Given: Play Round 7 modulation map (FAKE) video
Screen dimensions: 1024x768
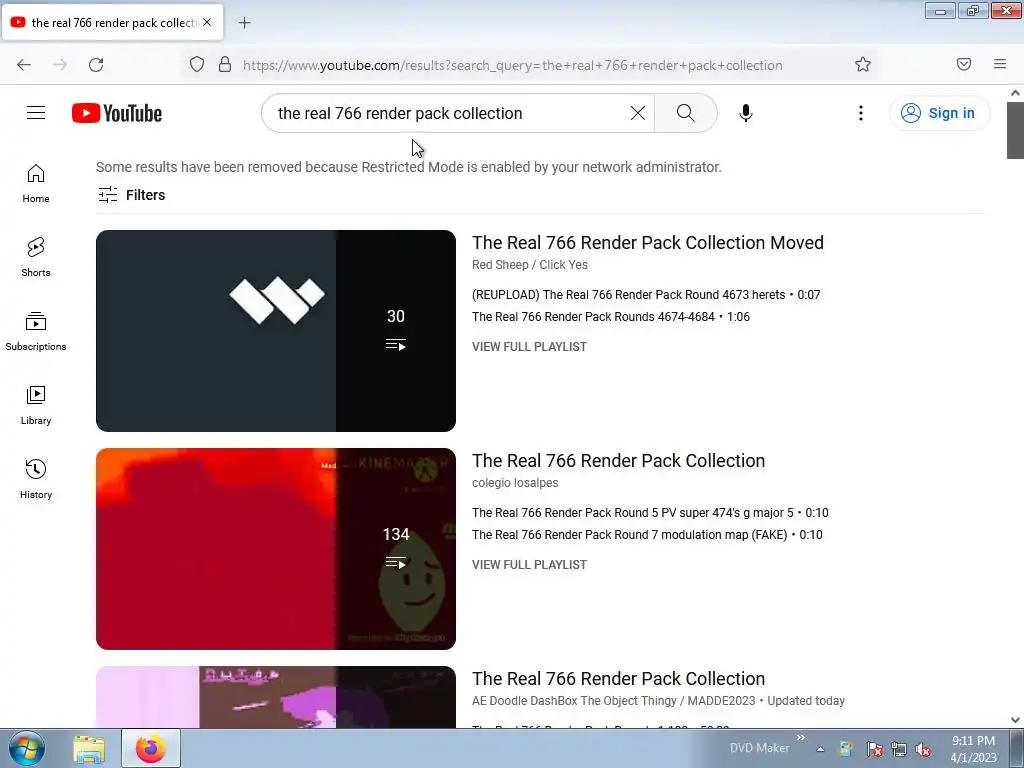Looking at the screenshot, I should [x=647, y=535].
